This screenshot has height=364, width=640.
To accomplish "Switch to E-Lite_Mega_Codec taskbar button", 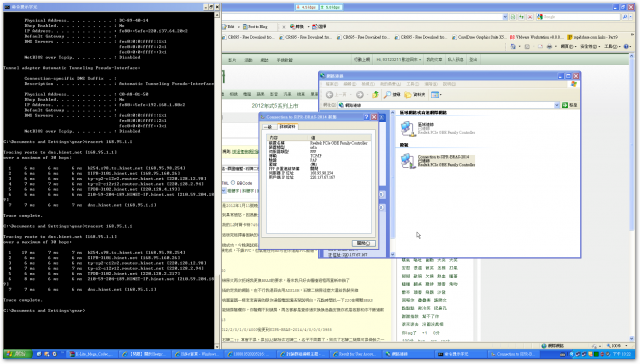I will tap(92, 354).
